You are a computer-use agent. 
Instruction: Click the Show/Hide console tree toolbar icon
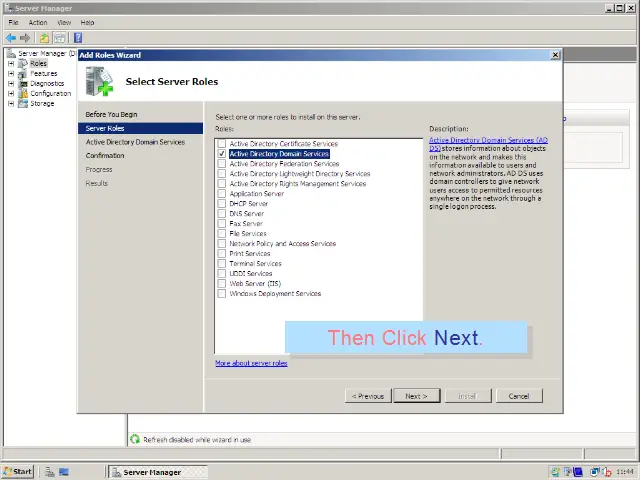coord(59,38)
